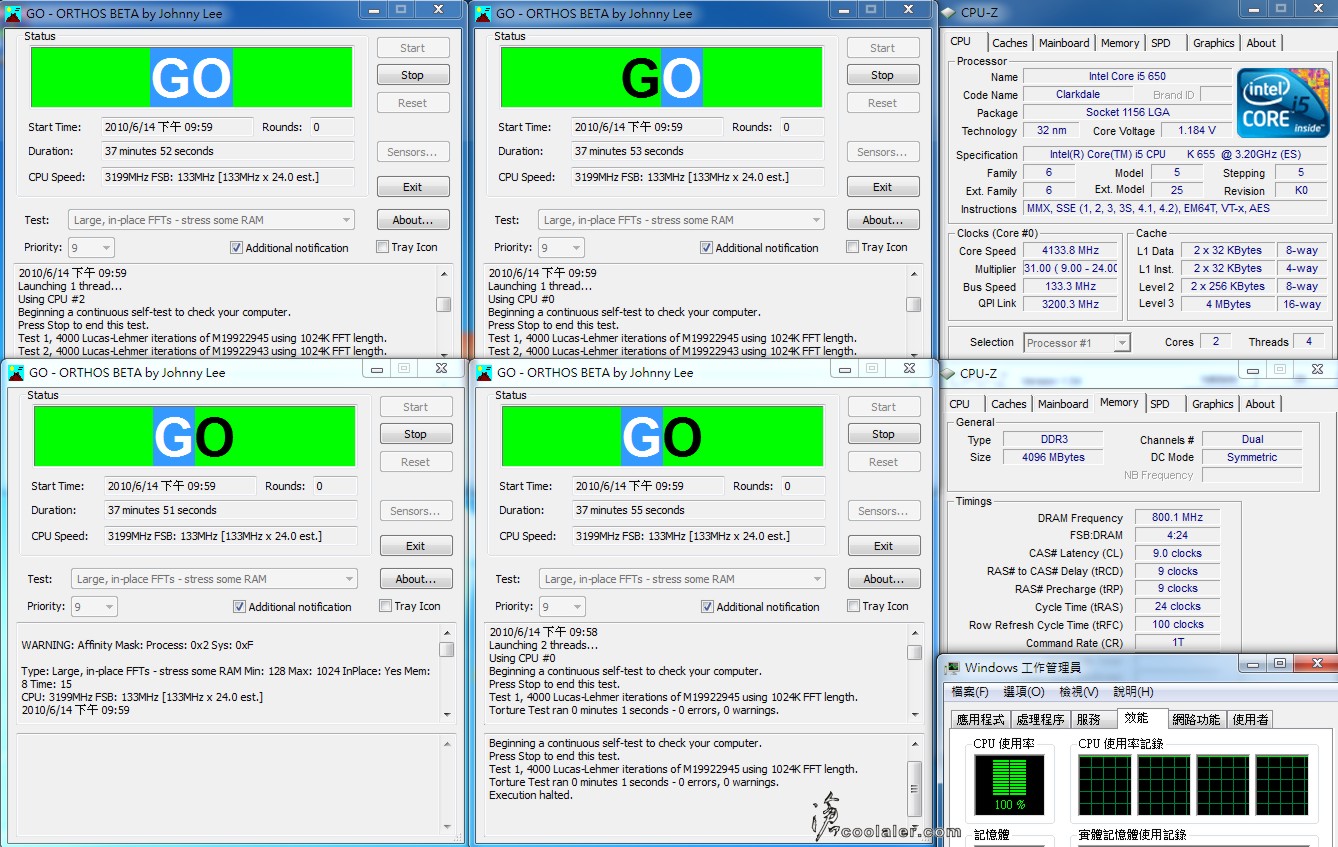Click title bar icon of CPU-Z Processor window
The image size is (1338, 847).
point(948,13)
